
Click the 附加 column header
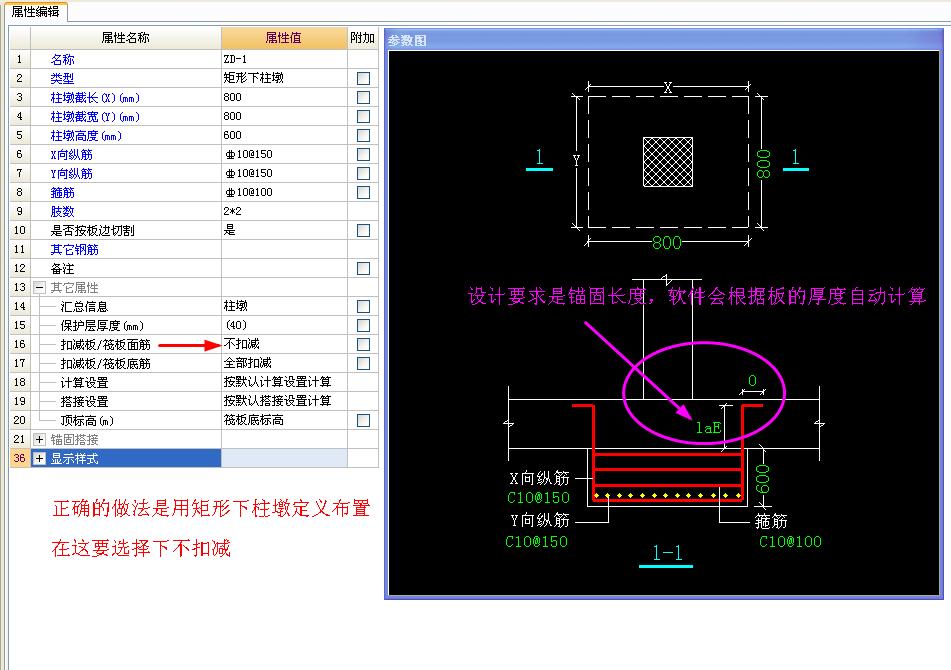point(363,38)
